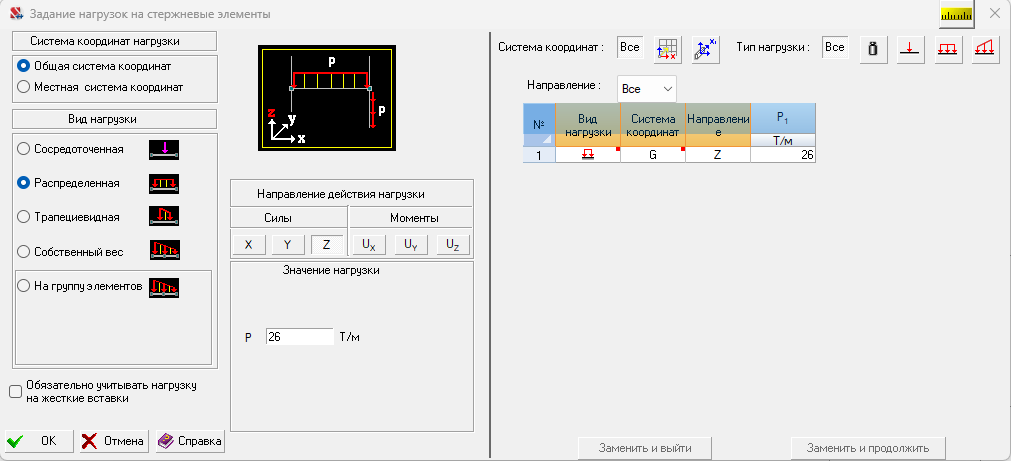Set force direction to Y
Screen dimensions: 1011x461
288,245
